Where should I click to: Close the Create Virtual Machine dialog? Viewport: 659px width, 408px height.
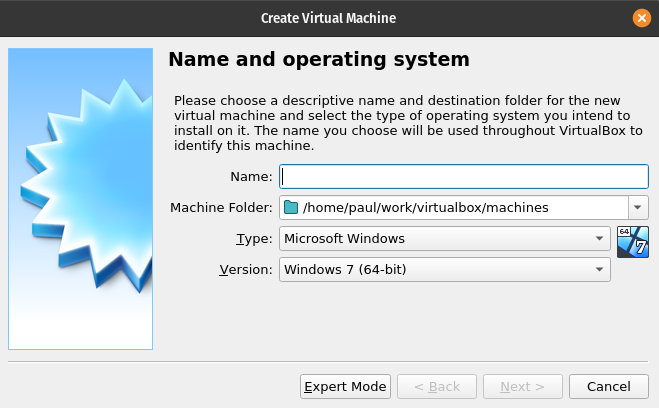pos(641,18)
